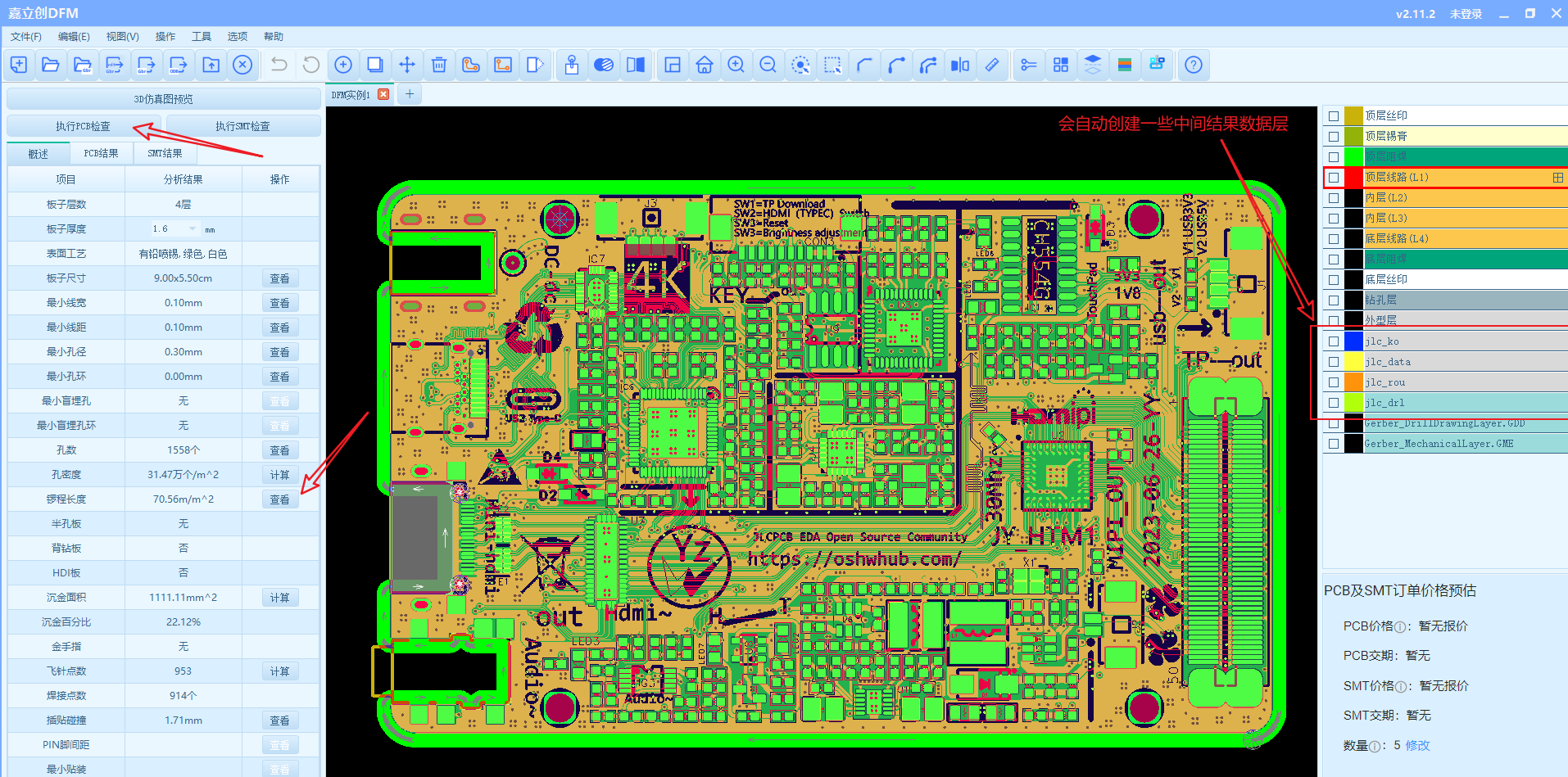The image size is (1568, 777).
Task: Enable the jlc_data layer checkbox
Action: [1334, 362]
